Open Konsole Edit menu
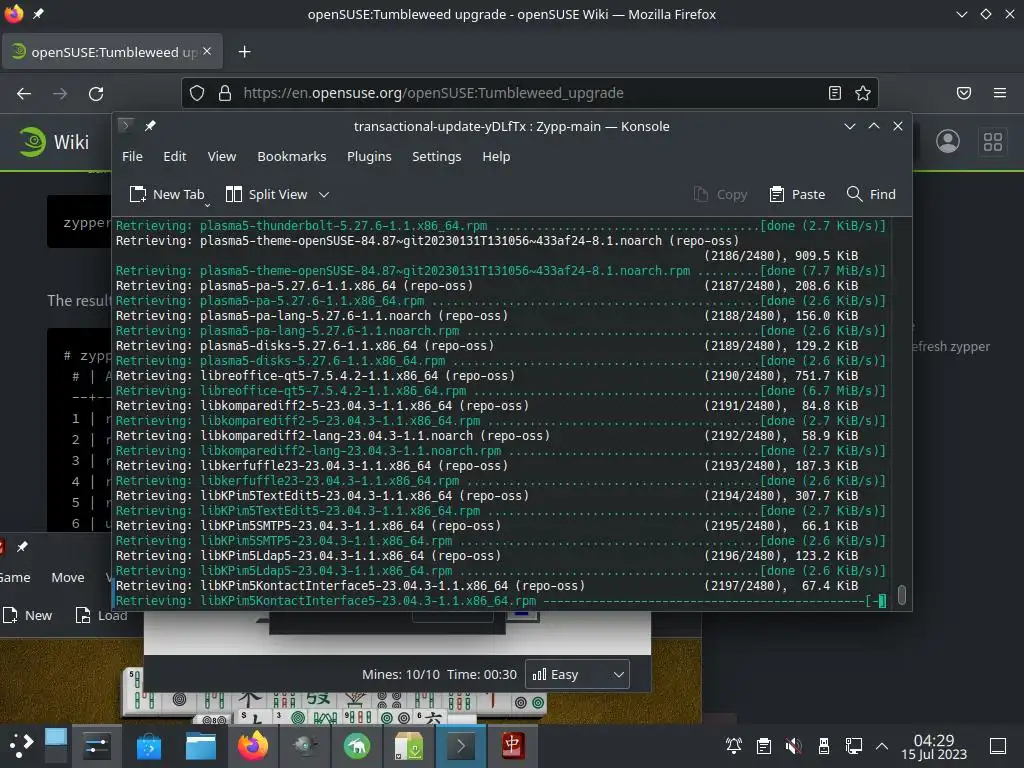 click(x=174, y=157)
